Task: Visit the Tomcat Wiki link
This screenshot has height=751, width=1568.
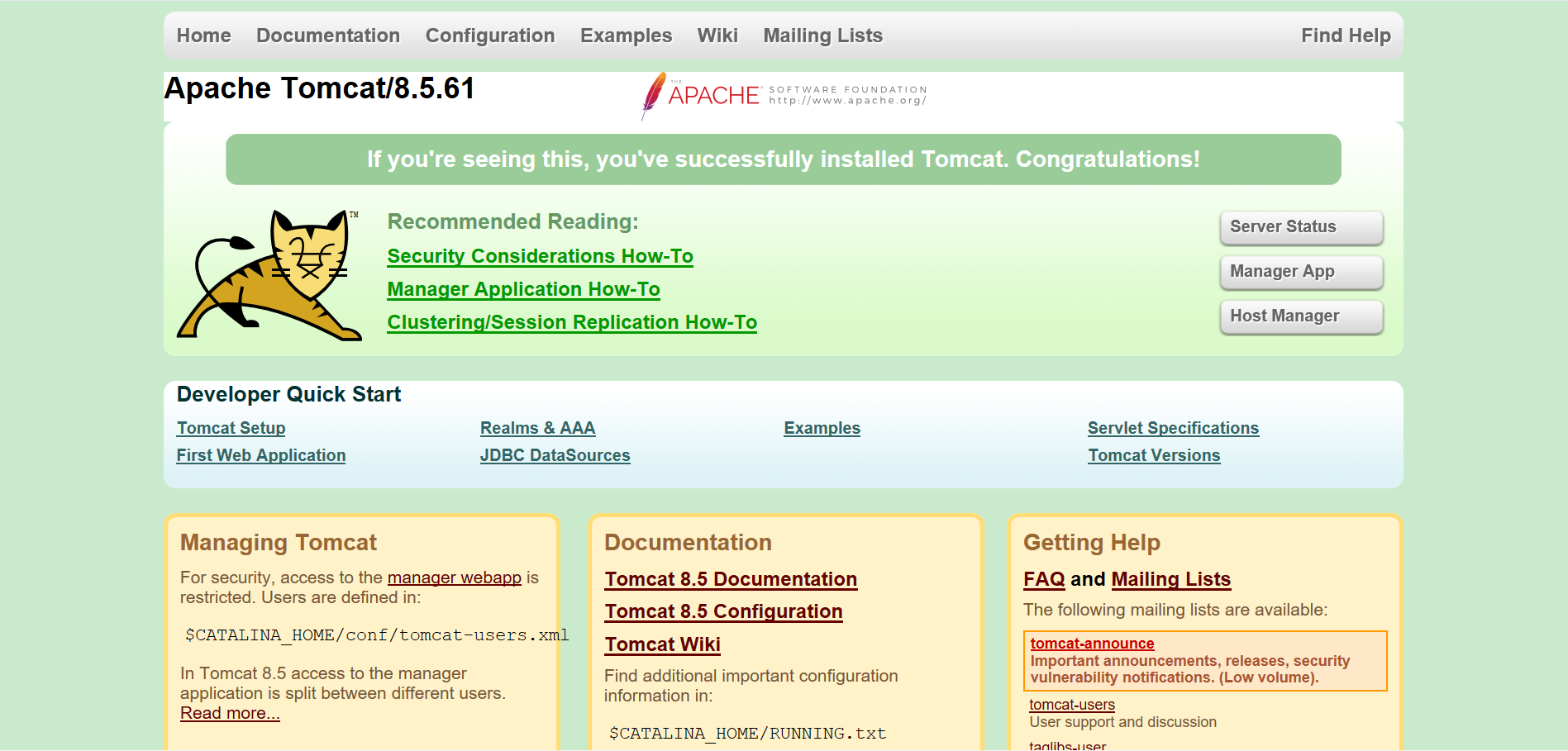Action: pos(662,644)
